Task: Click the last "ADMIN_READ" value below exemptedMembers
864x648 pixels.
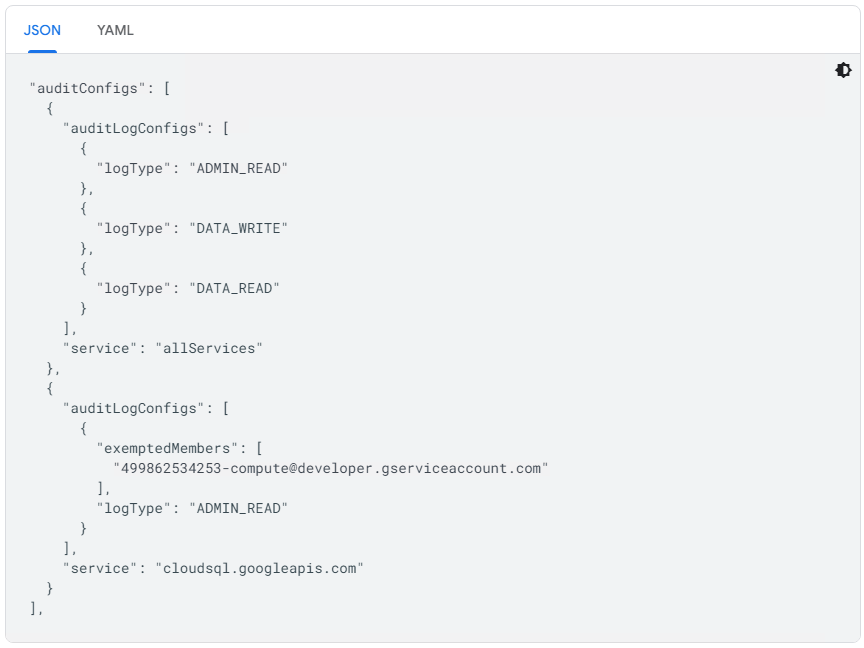Action: (238, 508)
